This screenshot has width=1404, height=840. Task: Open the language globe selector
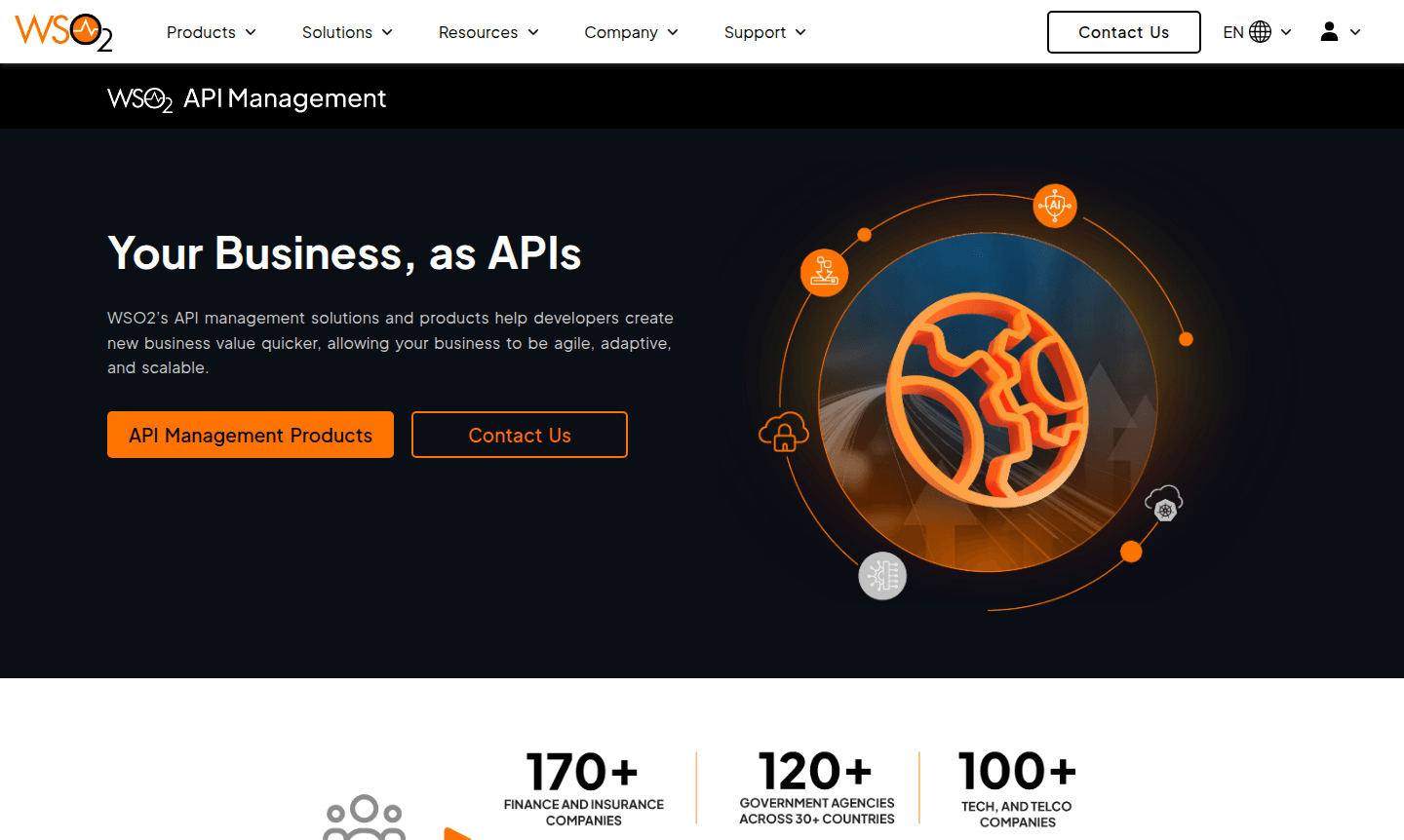click(1262, 31)
